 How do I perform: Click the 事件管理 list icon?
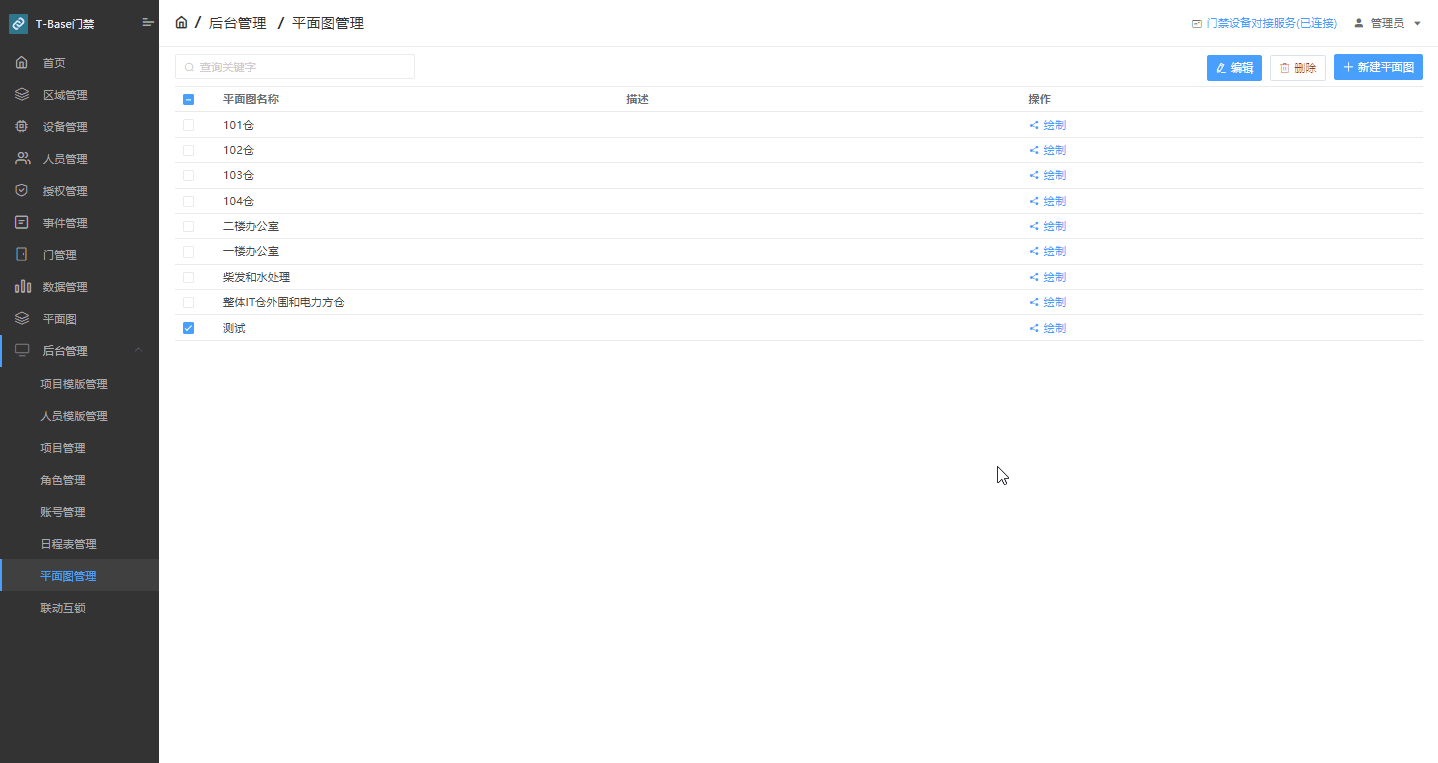[22, 223]
